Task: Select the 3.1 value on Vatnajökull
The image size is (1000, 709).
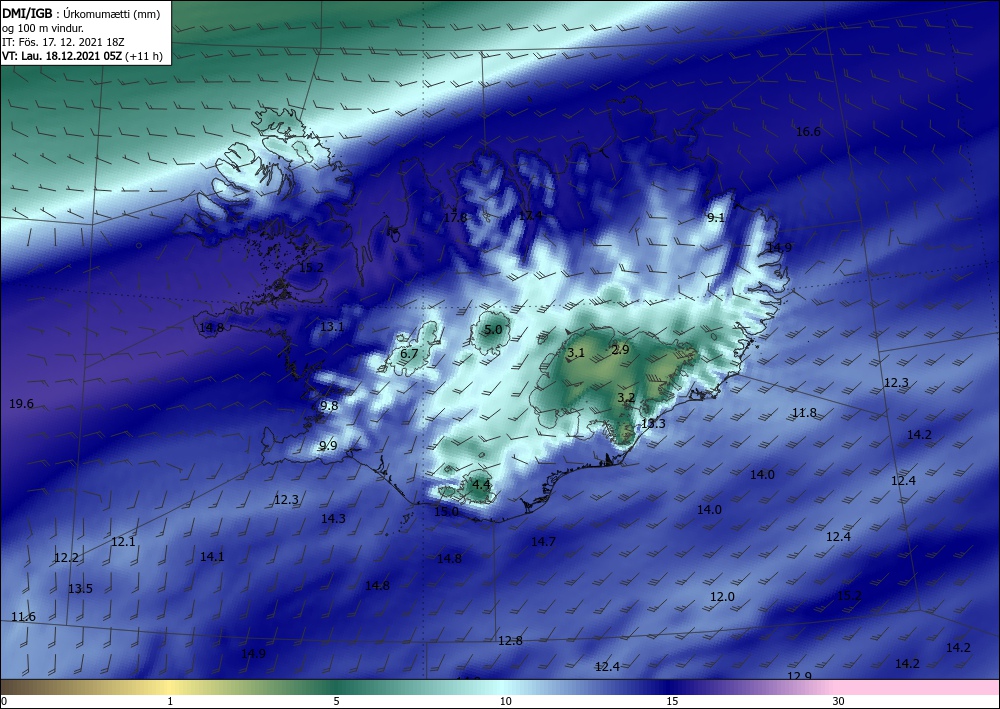Action: coord(576,353)
